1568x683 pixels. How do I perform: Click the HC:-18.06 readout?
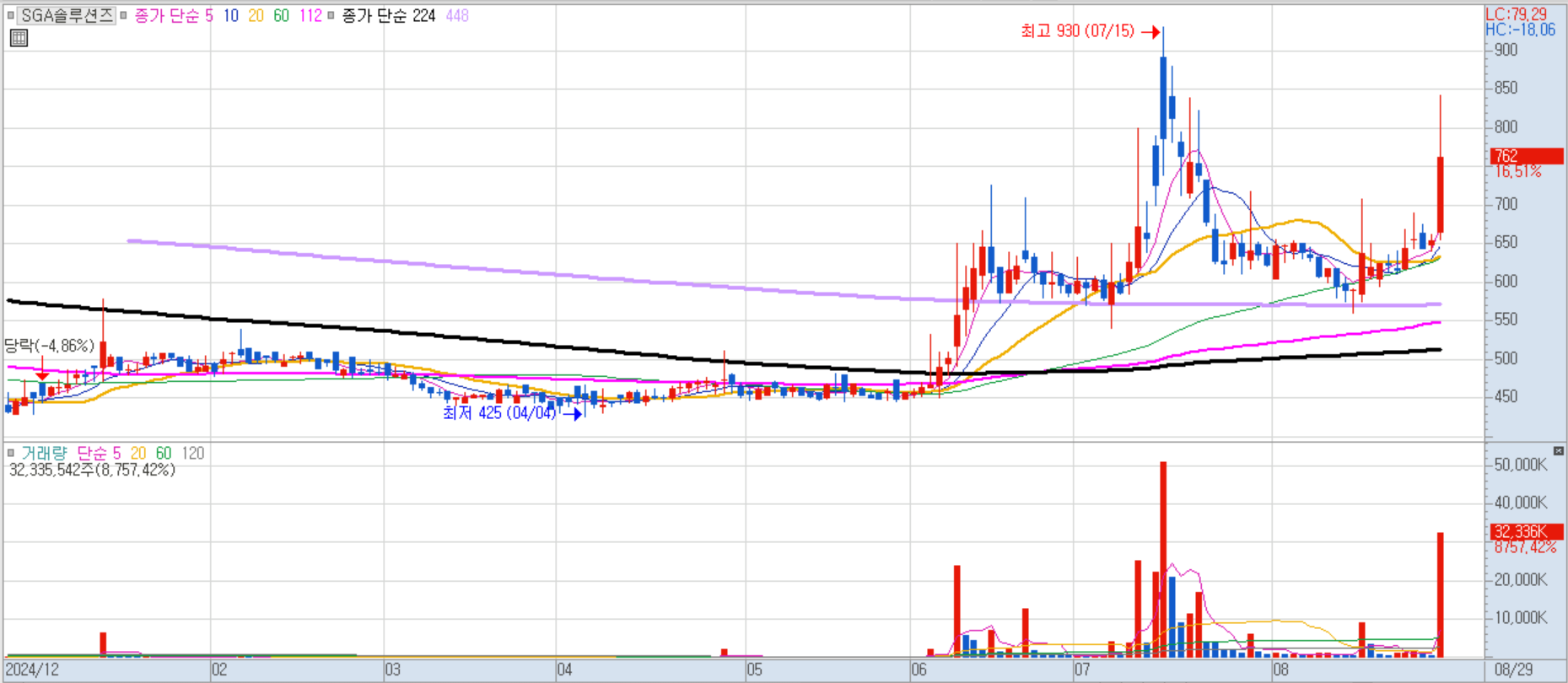coord(1520,30)
